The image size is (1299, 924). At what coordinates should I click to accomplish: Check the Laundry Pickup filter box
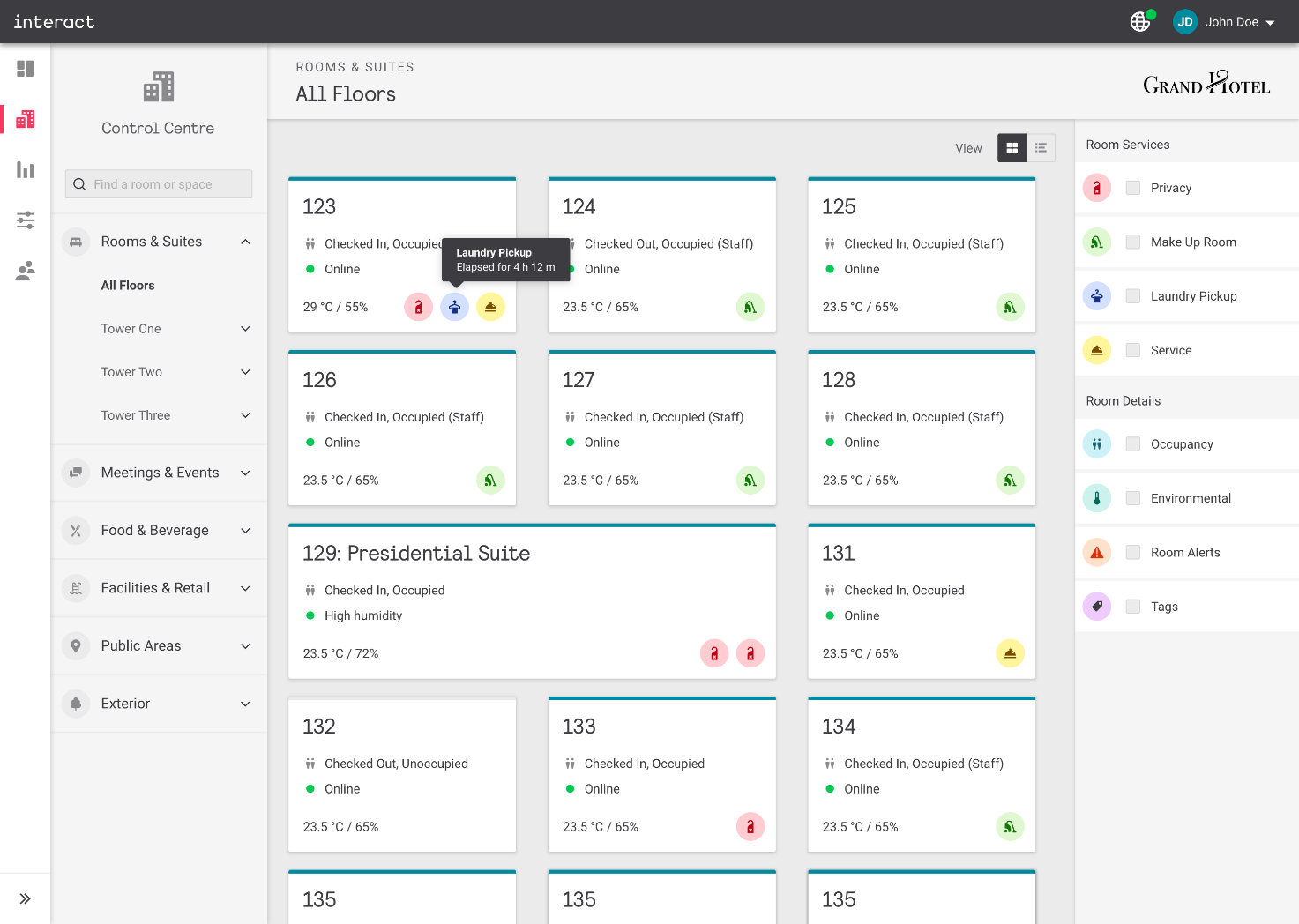pos(1133,296)
